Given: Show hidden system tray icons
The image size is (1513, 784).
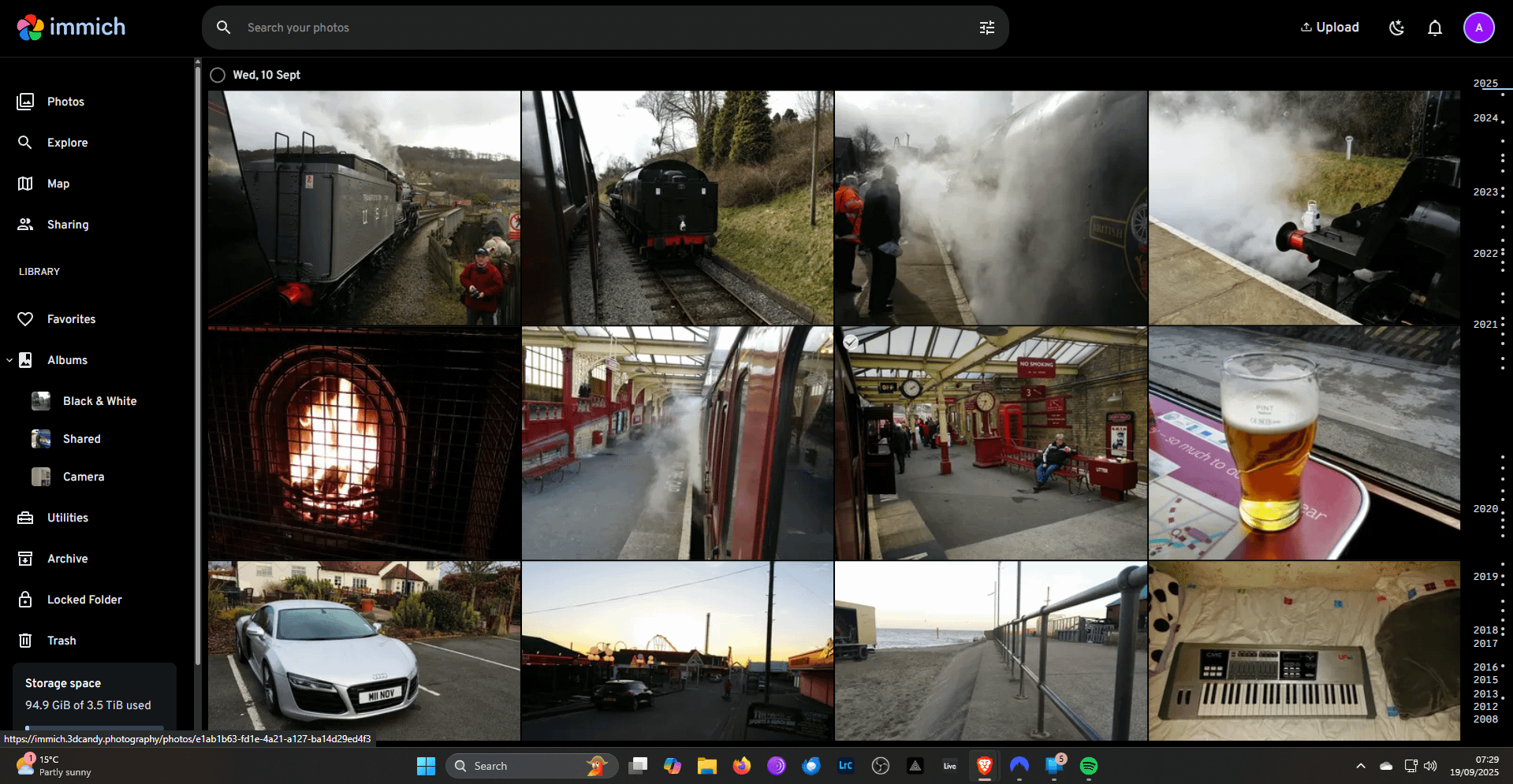Looking at the screenshot, I should tap(1360, 766).
